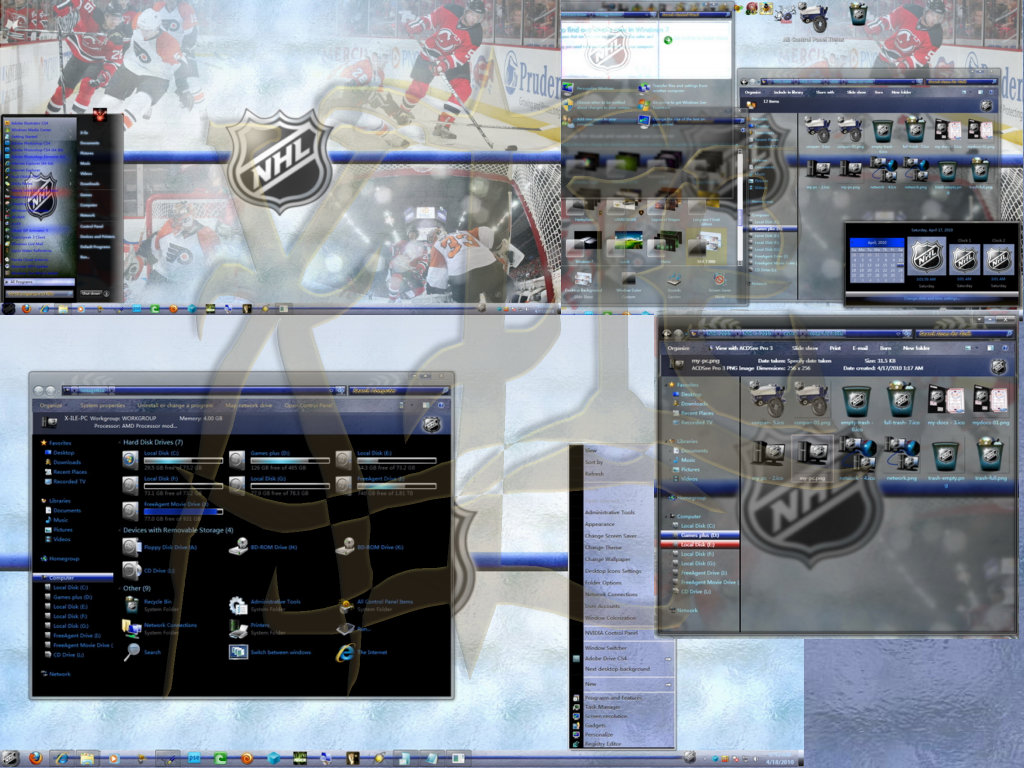This screenshot has width=1024, height=768.
Task: Click Print in my-pc.png Explorer window toolbar
Action: [835, 348]
